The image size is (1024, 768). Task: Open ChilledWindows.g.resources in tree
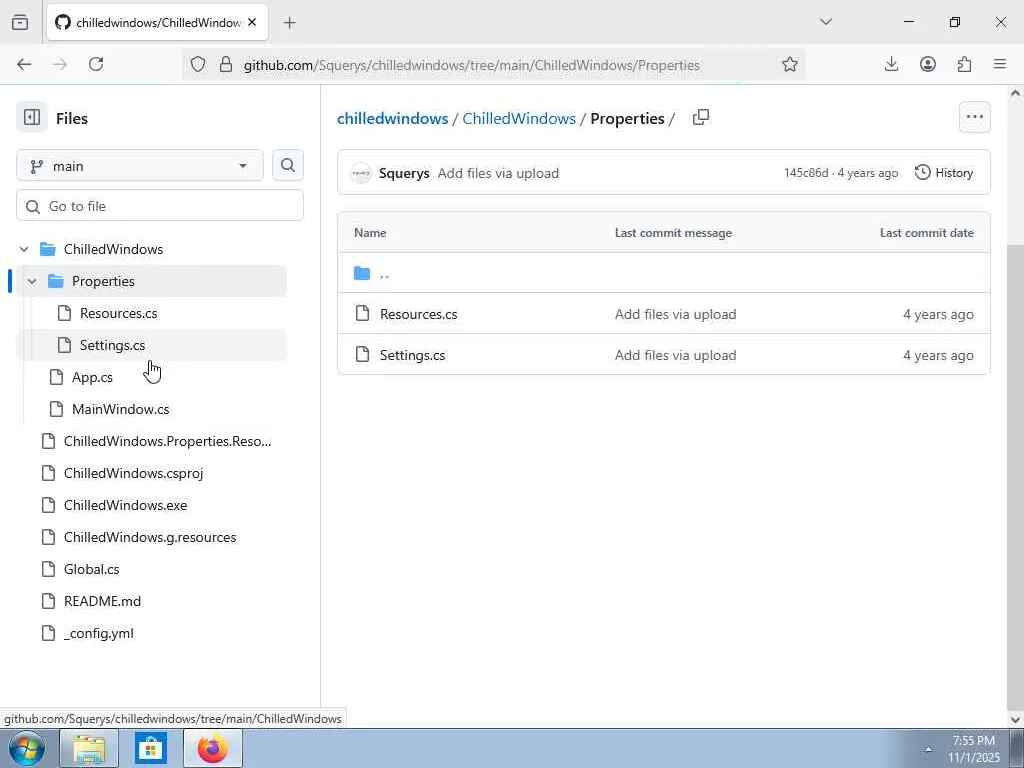(x=150, y=537)
